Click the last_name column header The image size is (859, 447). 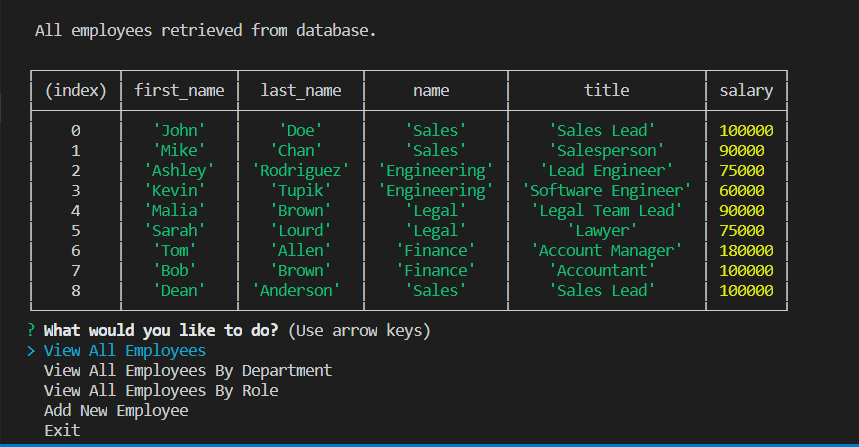click(x=301, y=90)
